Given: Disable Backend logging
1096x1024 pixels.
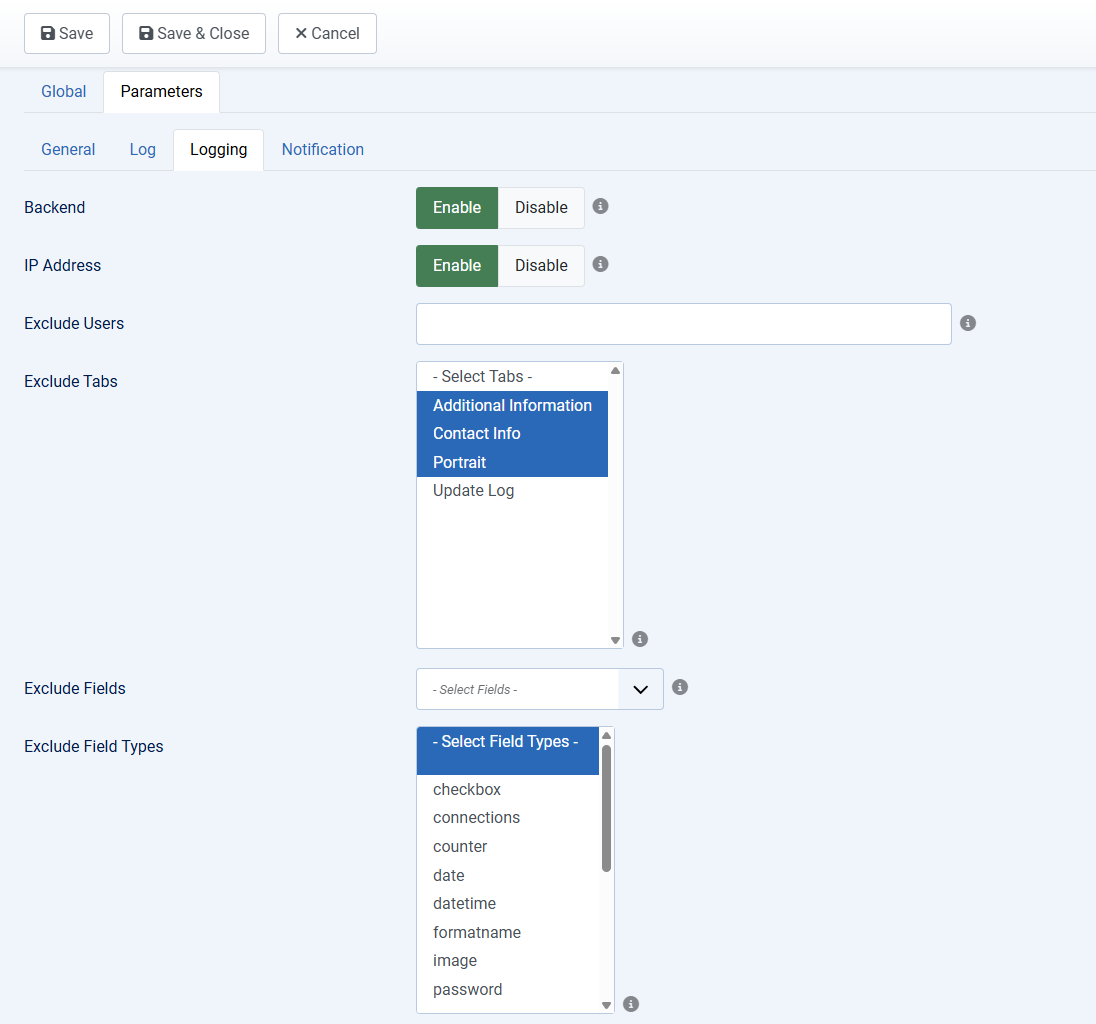Looking at the screenshot, I should click(541, 208).
